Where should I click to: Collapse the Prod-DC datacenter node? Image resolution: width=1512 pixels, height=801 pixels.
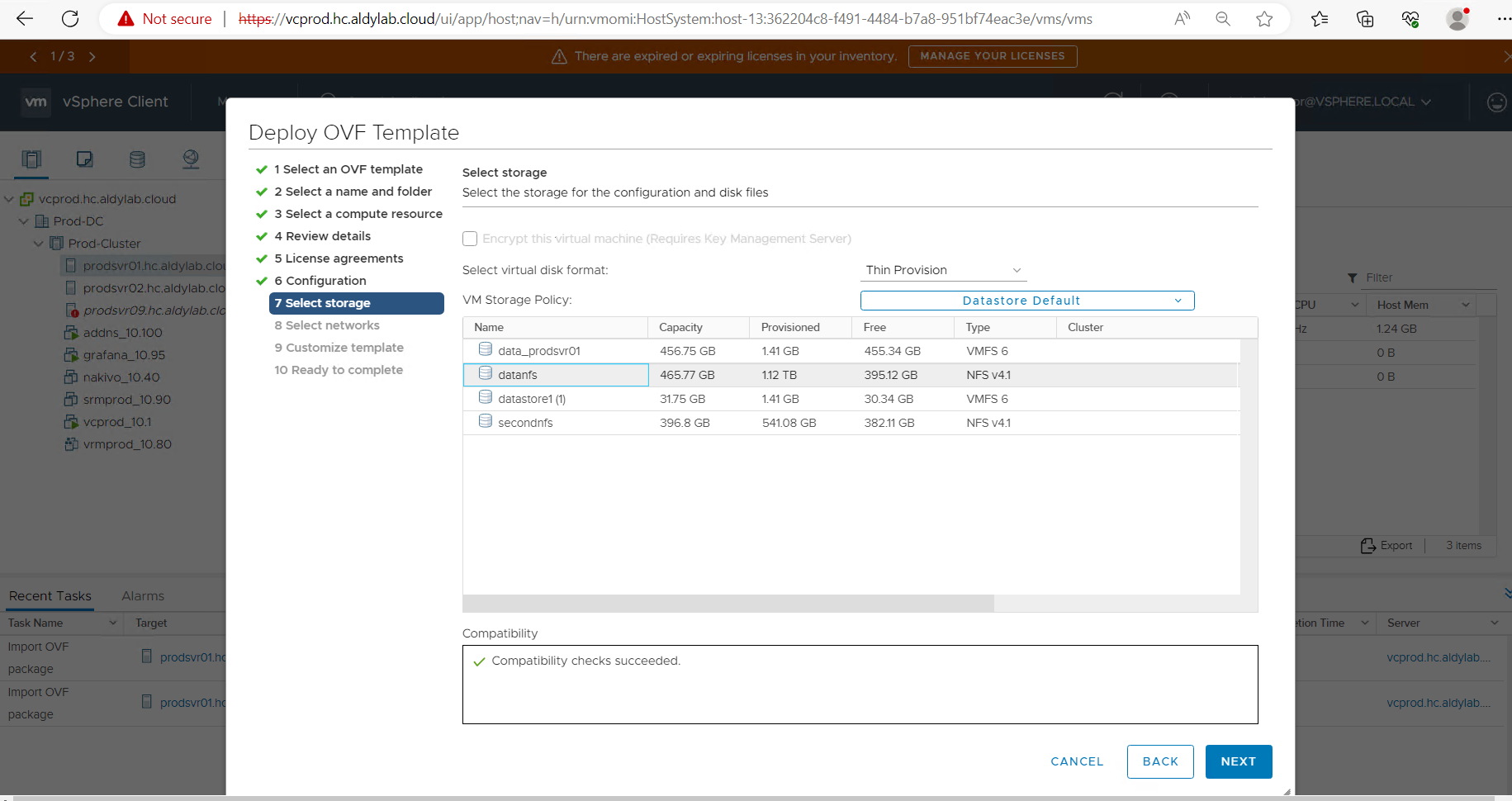coord(23,221)
